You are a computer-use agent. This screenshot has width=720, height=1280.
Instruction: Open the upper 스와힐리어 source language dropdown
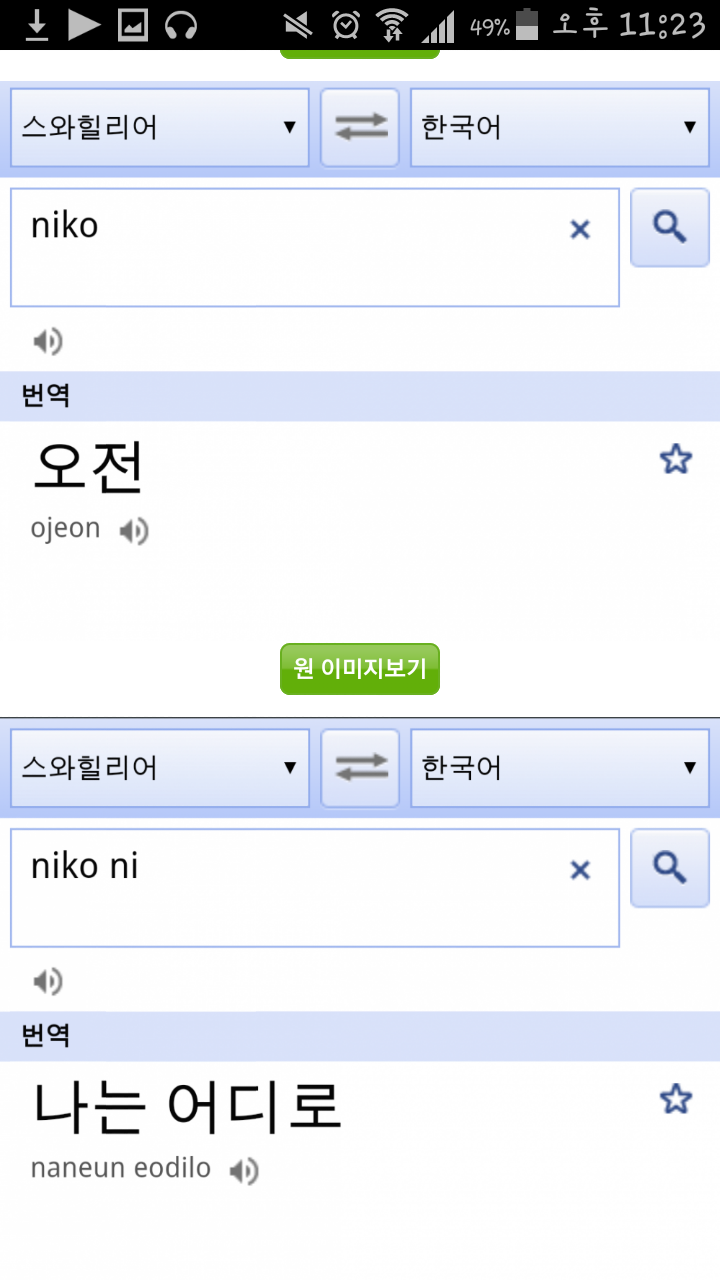coord(160,128)
